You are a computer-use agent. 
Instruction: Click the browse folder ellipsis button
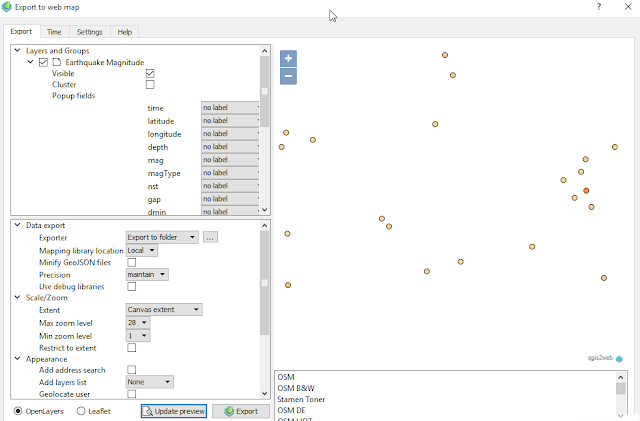[210, 237]
